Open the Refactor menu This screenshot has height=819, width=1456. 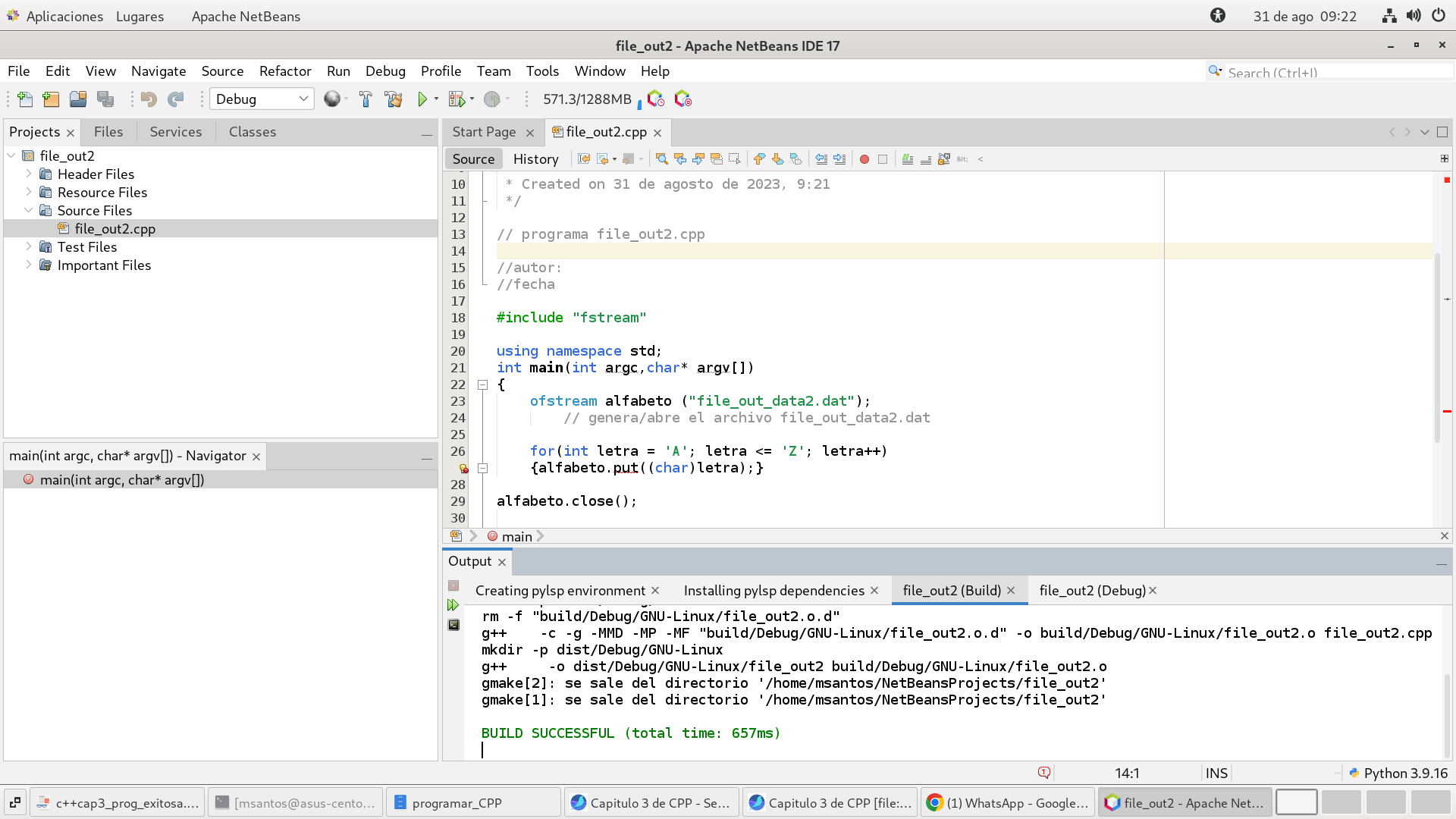coord(285,71)
